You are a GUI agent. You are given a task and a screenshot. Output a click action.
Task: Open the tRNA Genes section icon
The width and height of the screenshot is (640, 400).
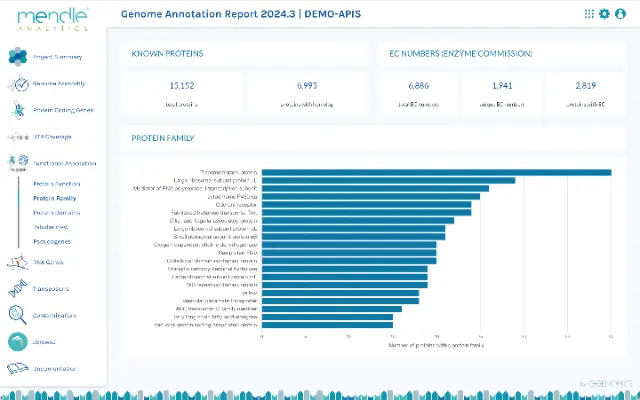(x=18, y=263)
